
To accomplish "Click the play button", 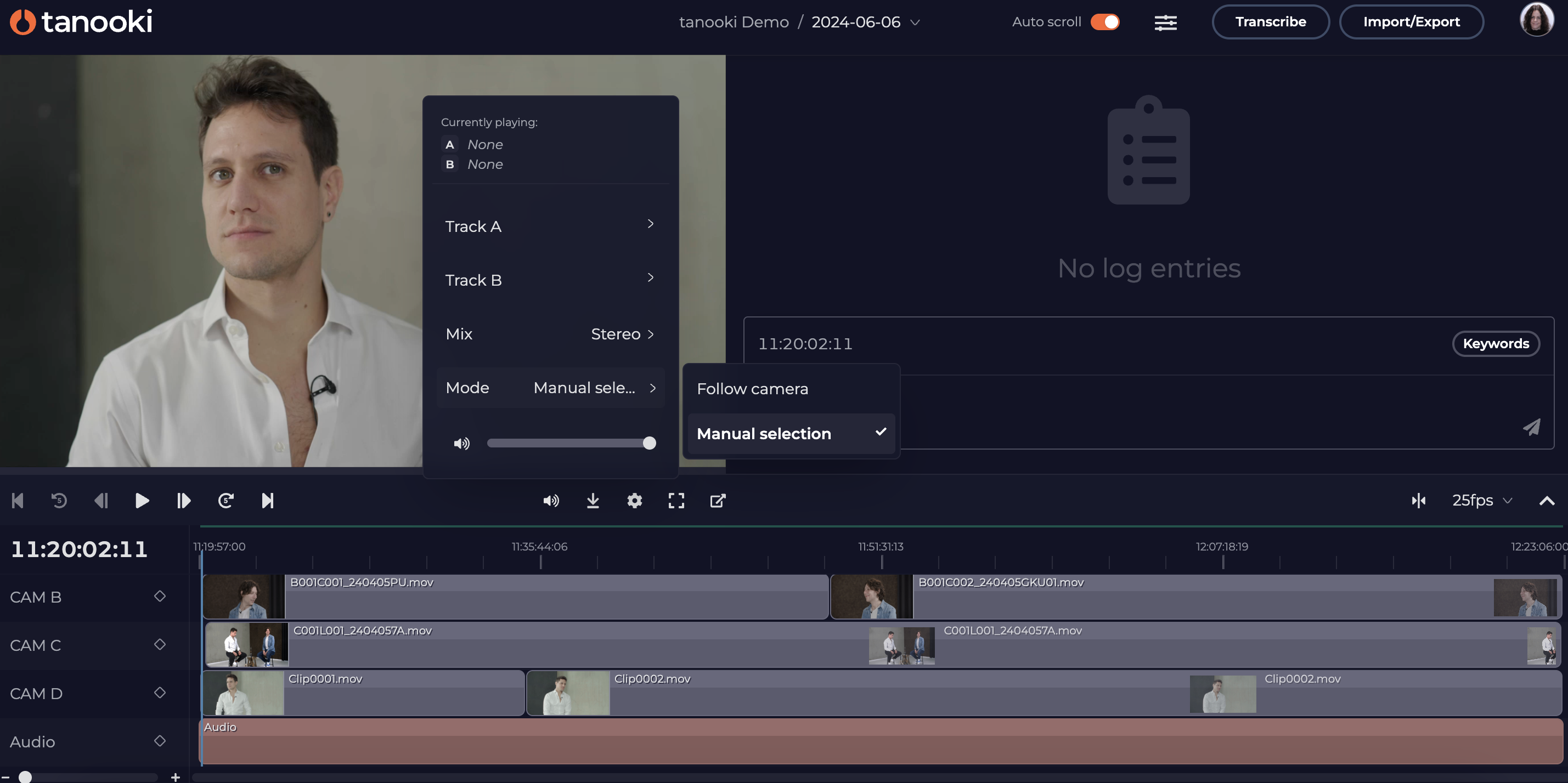I will (x=142, y=501).
